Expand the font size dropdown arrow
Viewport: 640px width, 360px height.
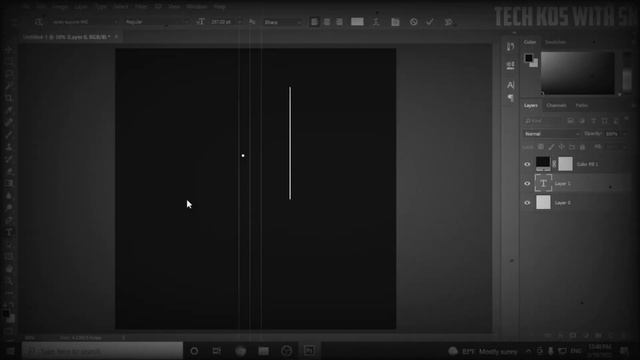click(x=240, y=22)
